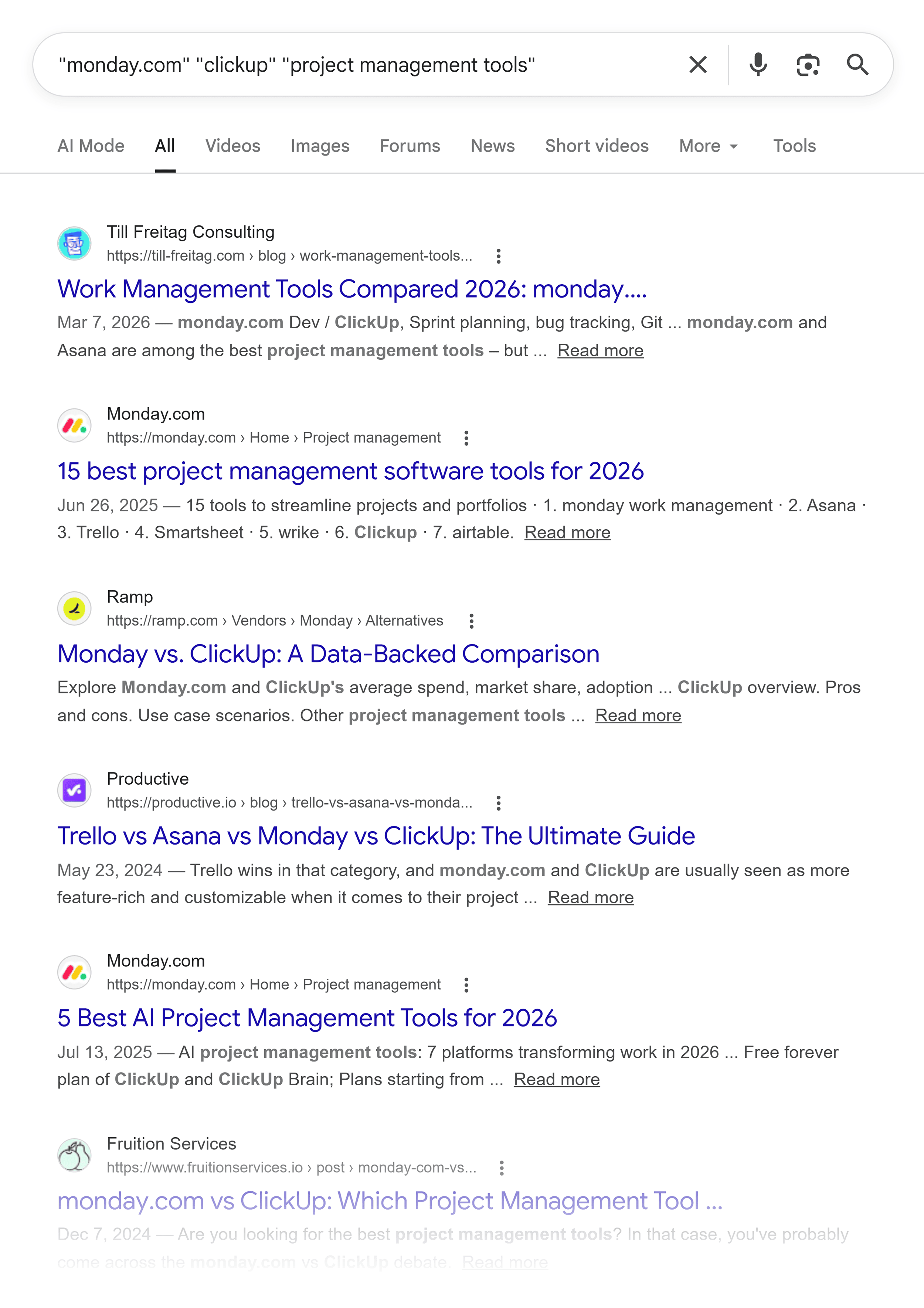Select the News tab
924x1308 pixels.
[492, 146]
